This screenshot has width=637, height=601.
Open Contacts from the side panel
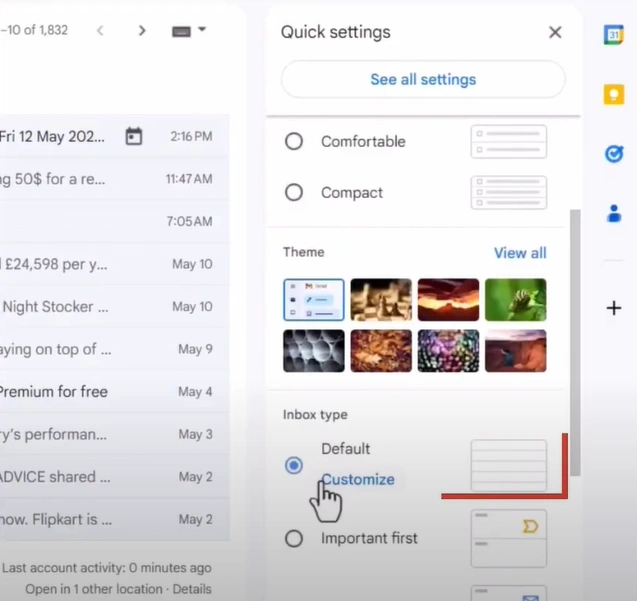point(614,213)
